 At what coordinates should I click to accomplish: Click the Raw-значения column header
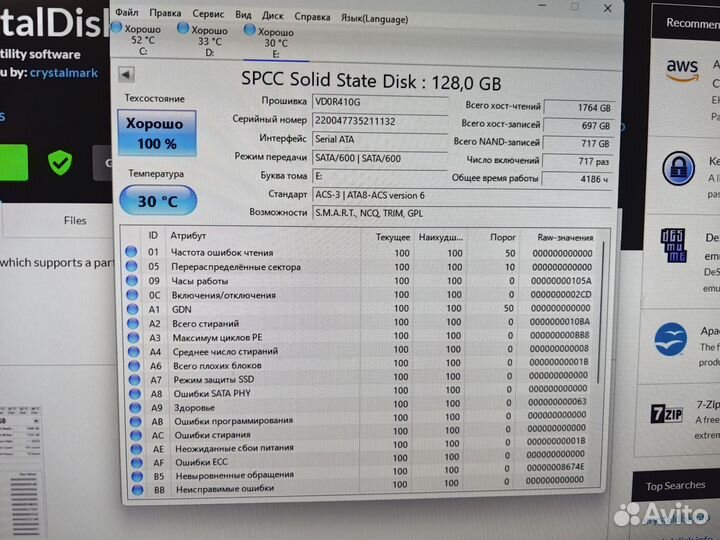(x=565, y=238)
